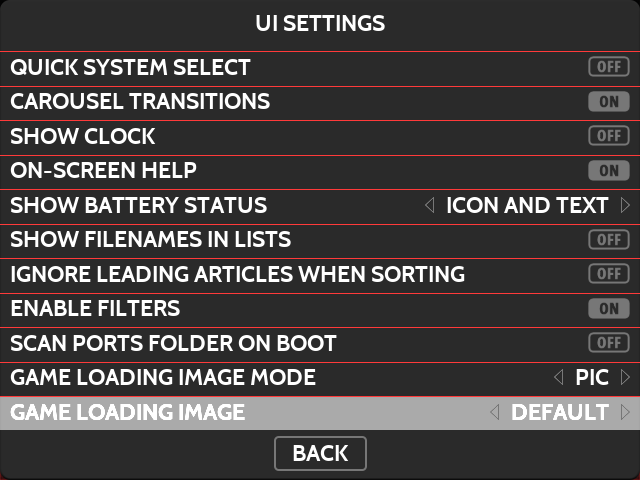Click right arrow for Show Battery Status

[x=626, y=206]
